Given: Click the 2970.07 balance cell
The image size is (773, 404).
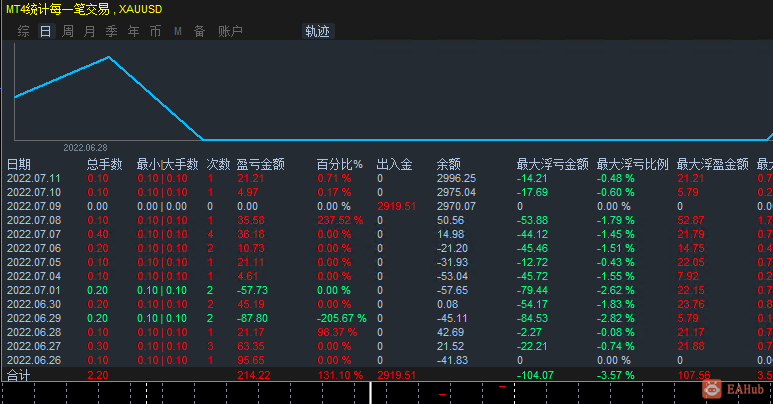Looking at the screenshot, I should pyautogui.click(x=457, y=206).
